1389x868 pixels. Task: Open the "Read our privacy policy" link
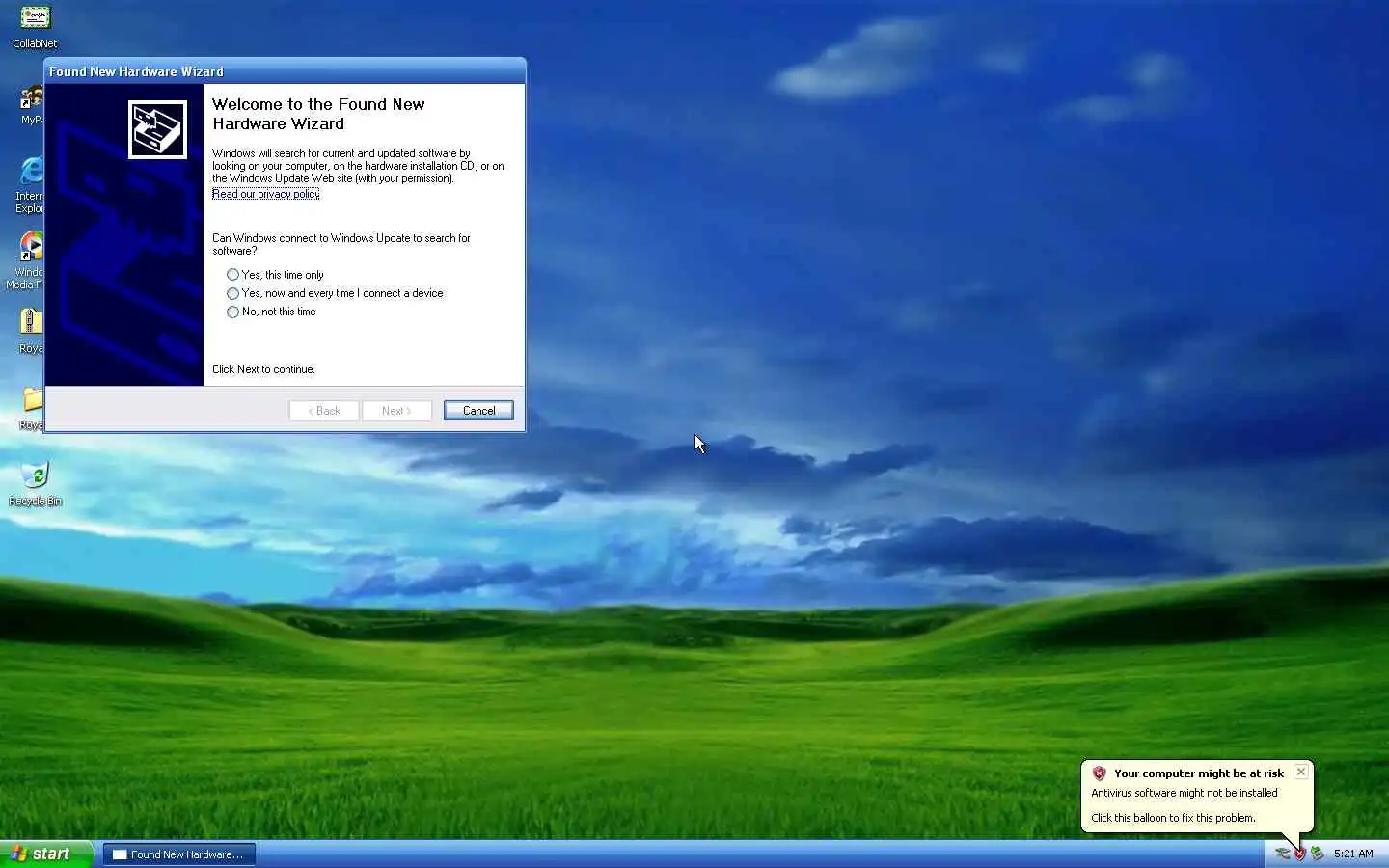click(x=265, y=194)
